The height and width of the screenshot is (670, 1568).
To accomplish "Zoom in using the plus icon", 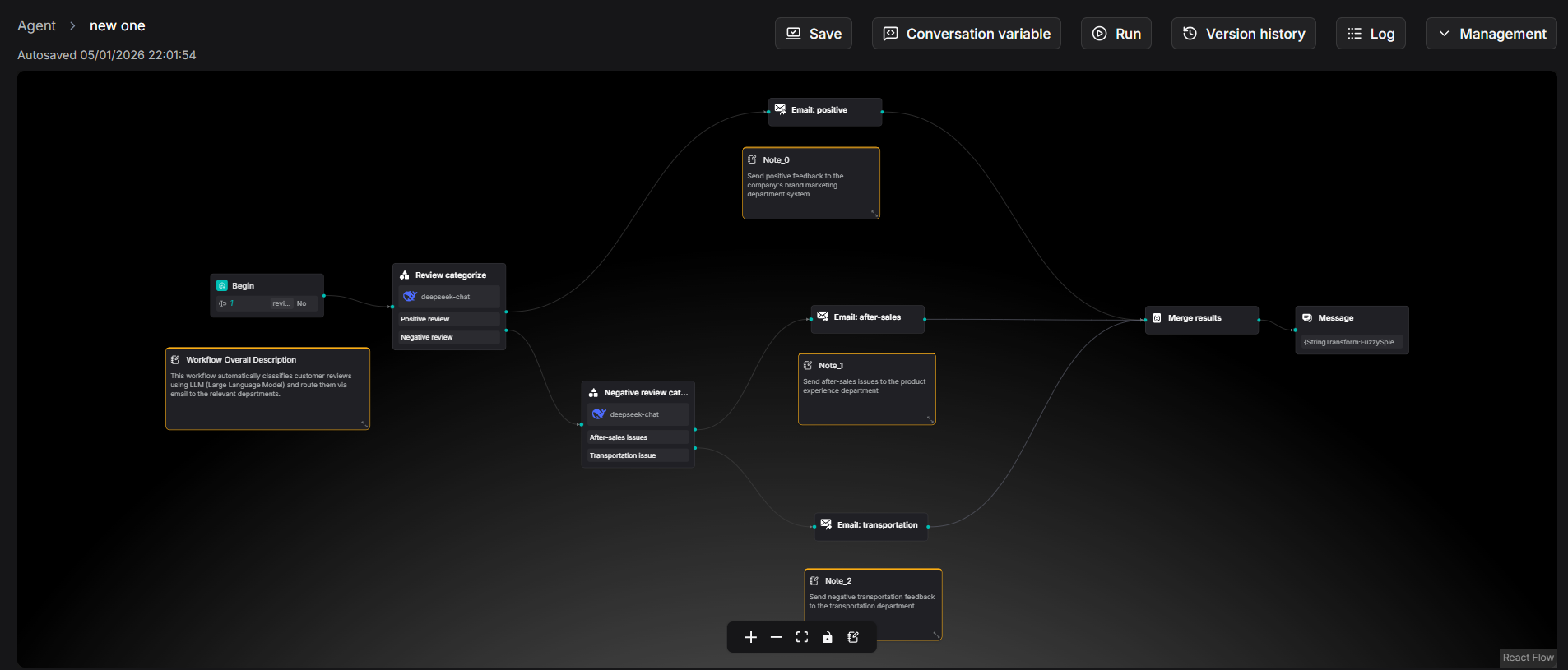I will tap(750, 637).
